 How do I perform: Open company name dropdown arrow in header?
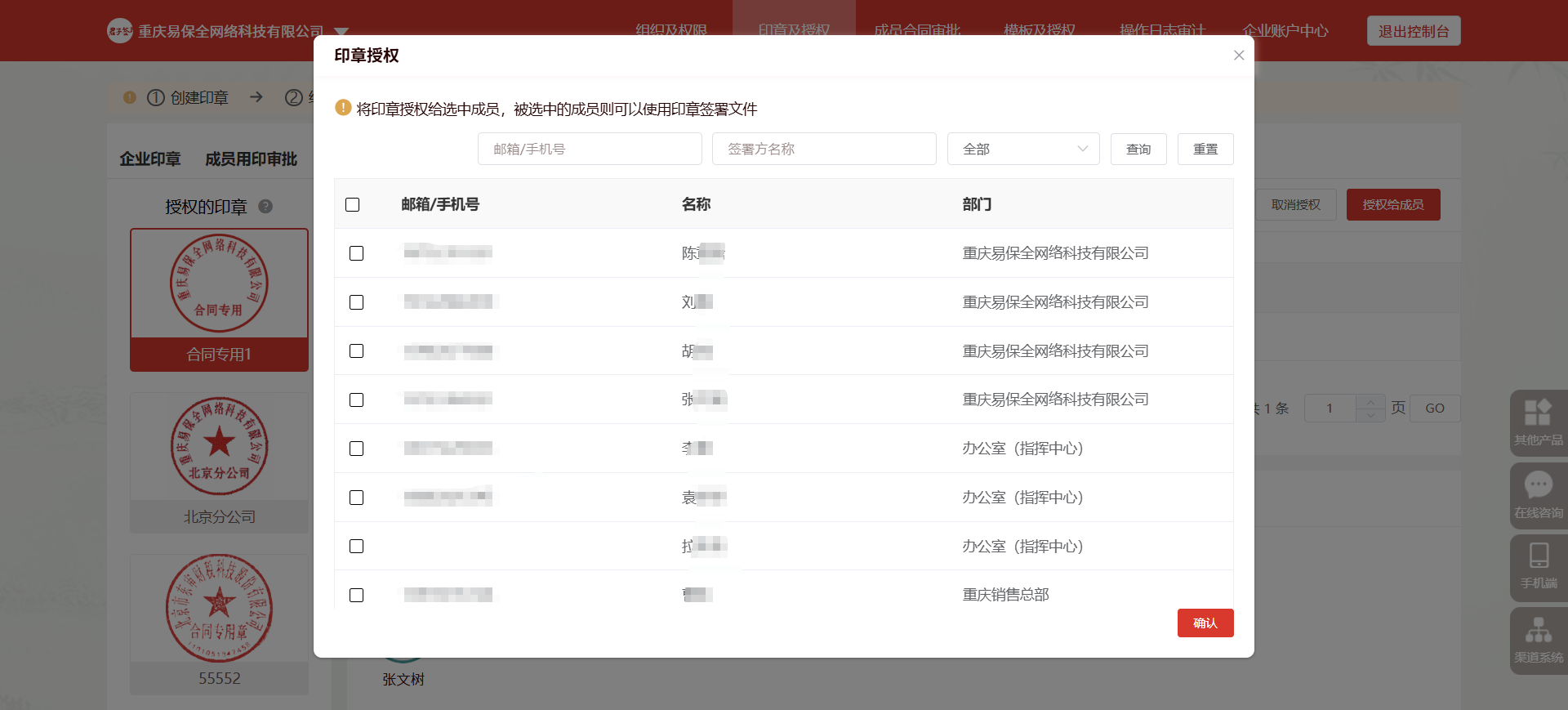point(341,32)
